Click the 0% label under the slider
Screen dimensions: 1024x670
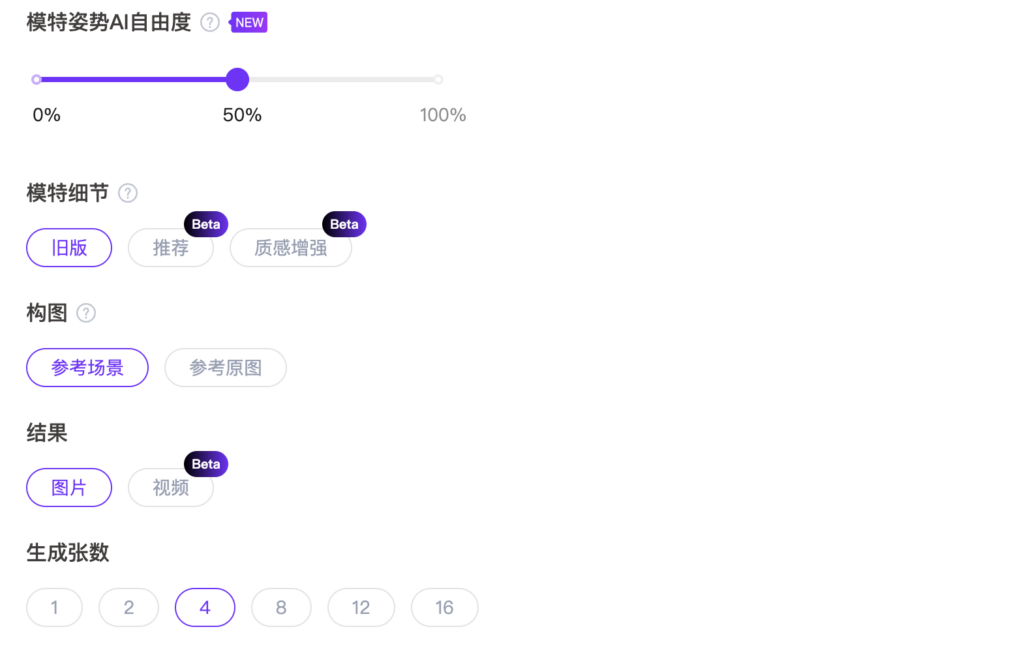(x=47, y=115)
